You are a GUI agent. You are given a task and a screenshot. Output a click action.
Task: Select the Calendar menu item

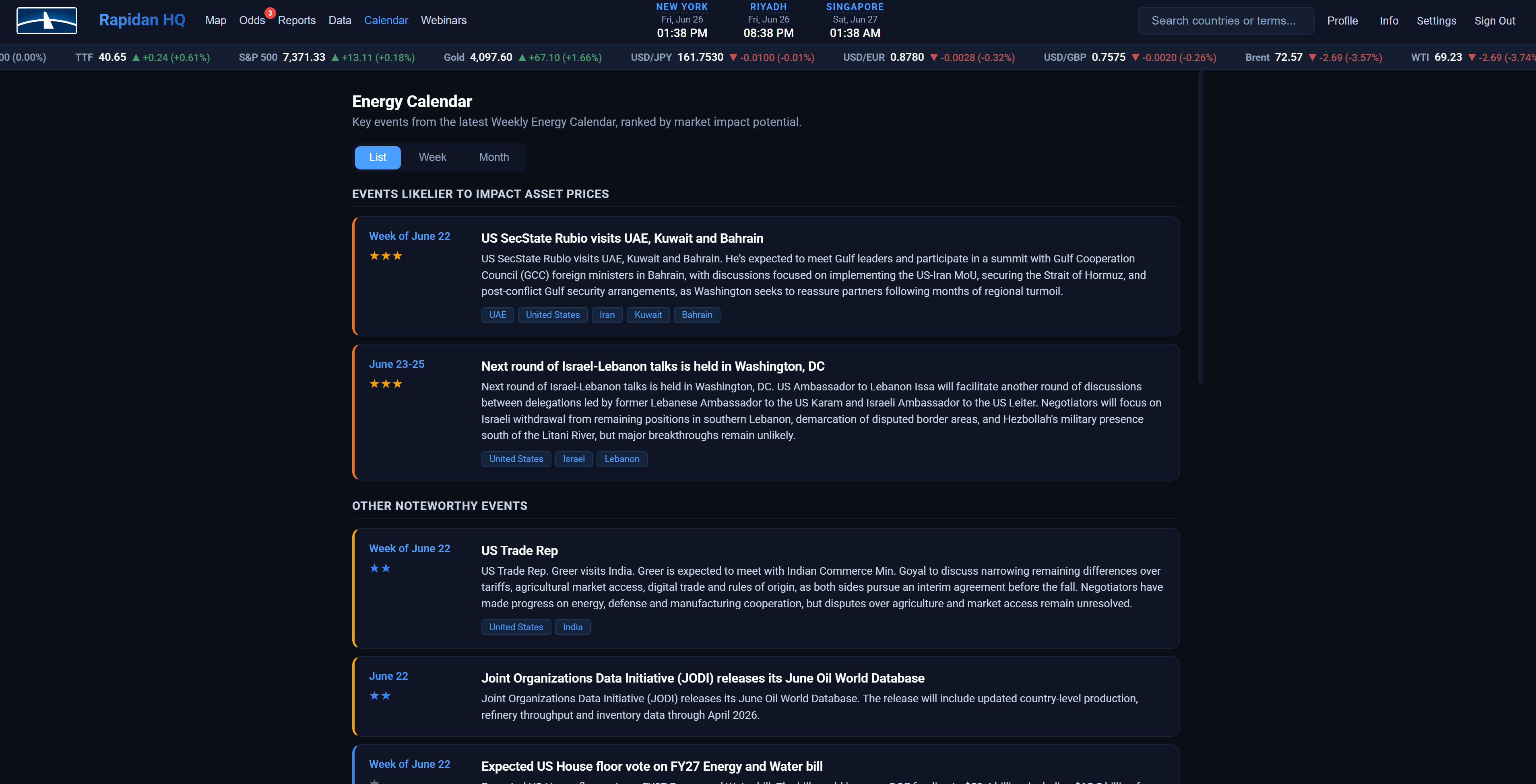(x=386, y=20)
